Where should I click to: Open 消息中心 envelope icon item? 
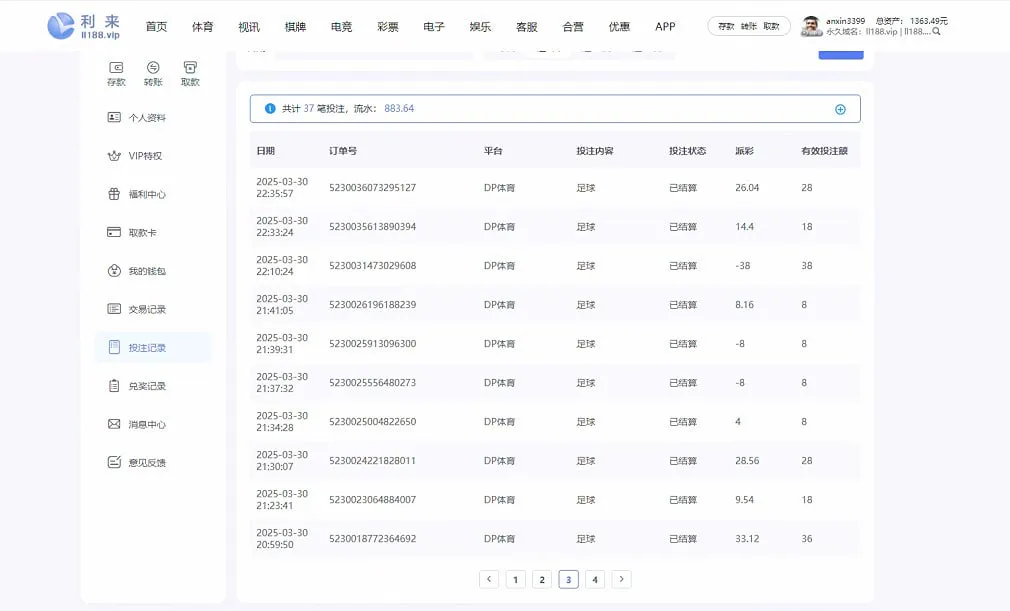click(114, 425)
